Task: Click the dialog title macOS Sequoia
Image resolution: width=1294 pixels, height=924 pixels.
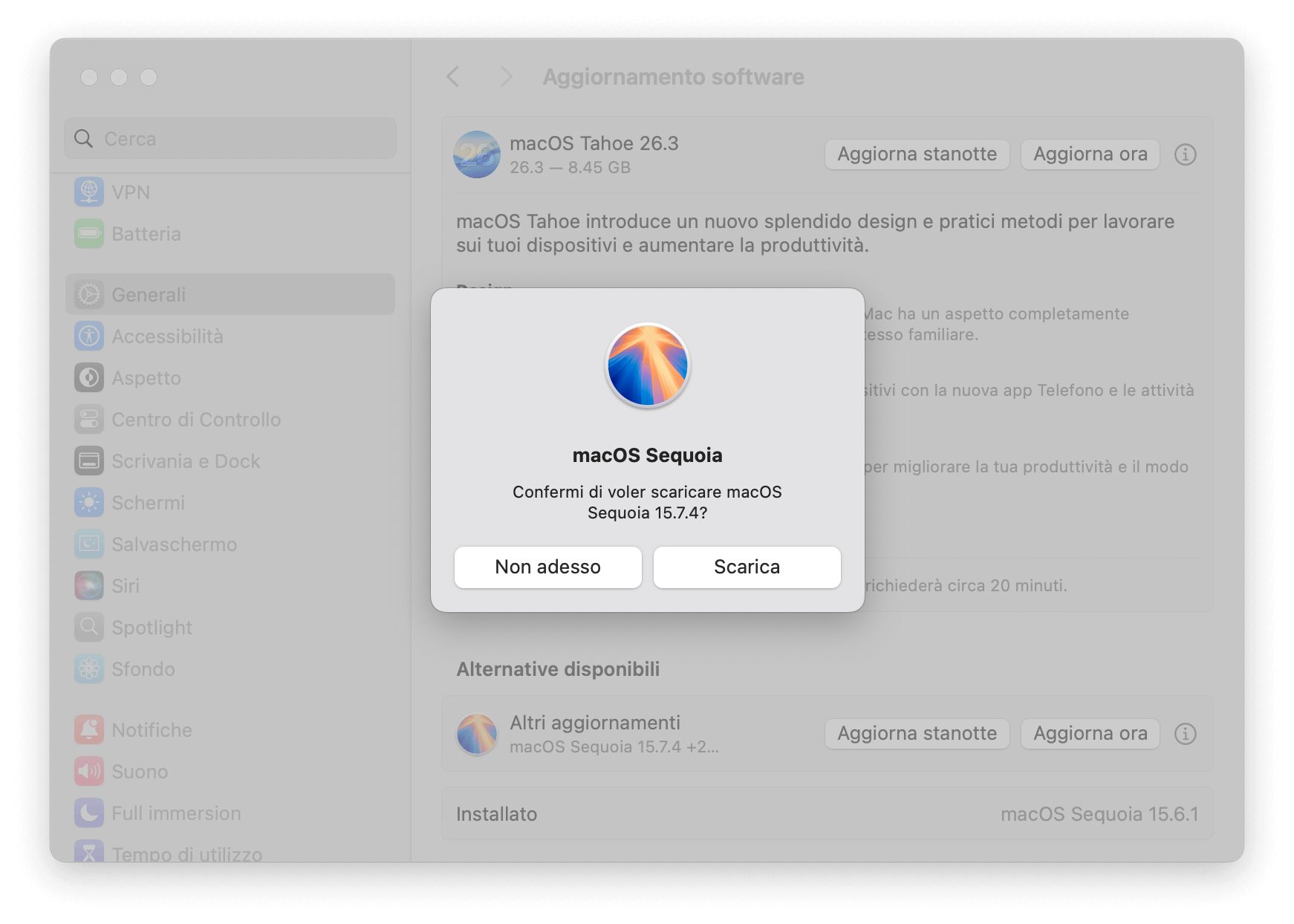Action: [648, 455]
